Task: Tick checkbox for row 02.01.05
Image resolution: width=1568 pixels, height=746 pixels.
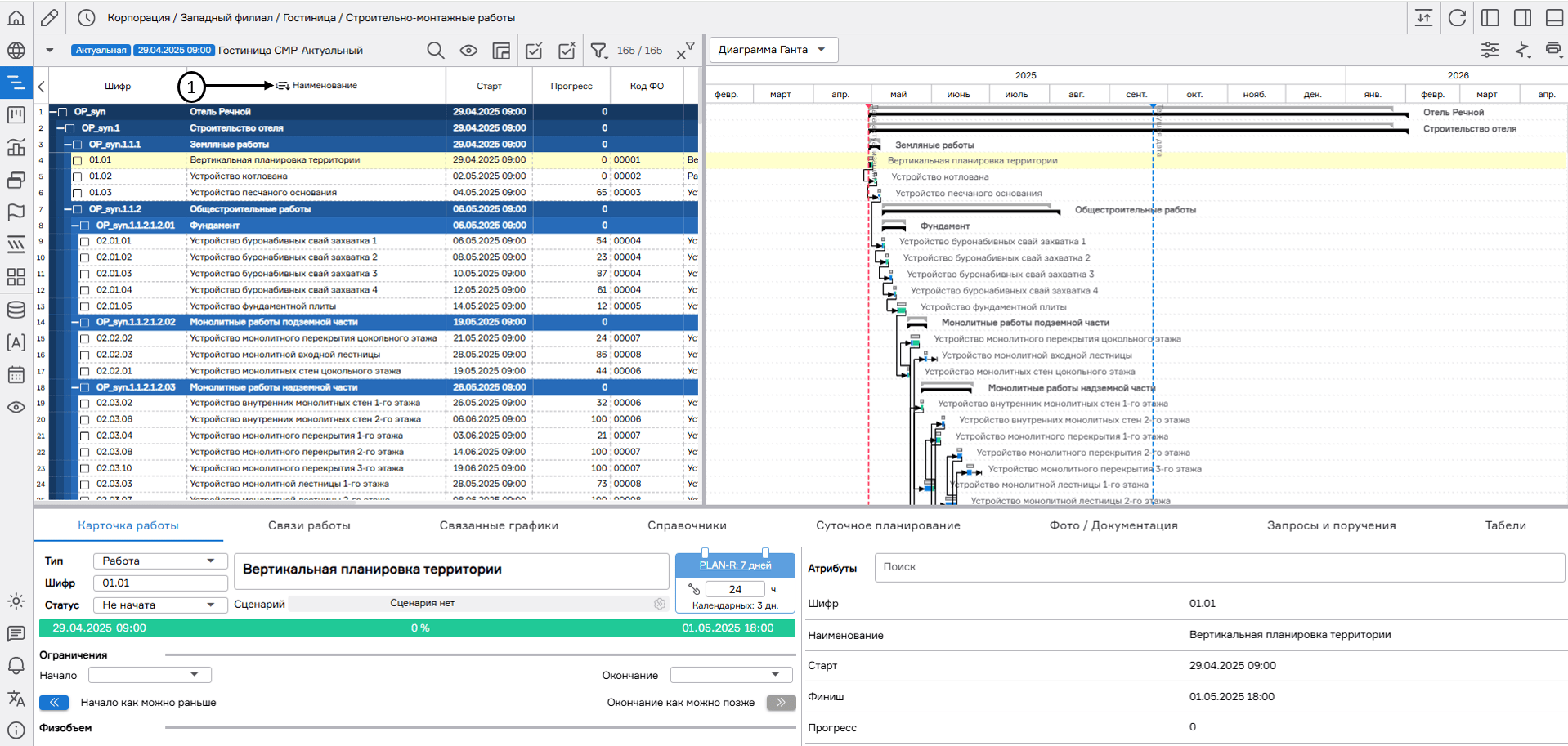Action: tap(85, 306)
